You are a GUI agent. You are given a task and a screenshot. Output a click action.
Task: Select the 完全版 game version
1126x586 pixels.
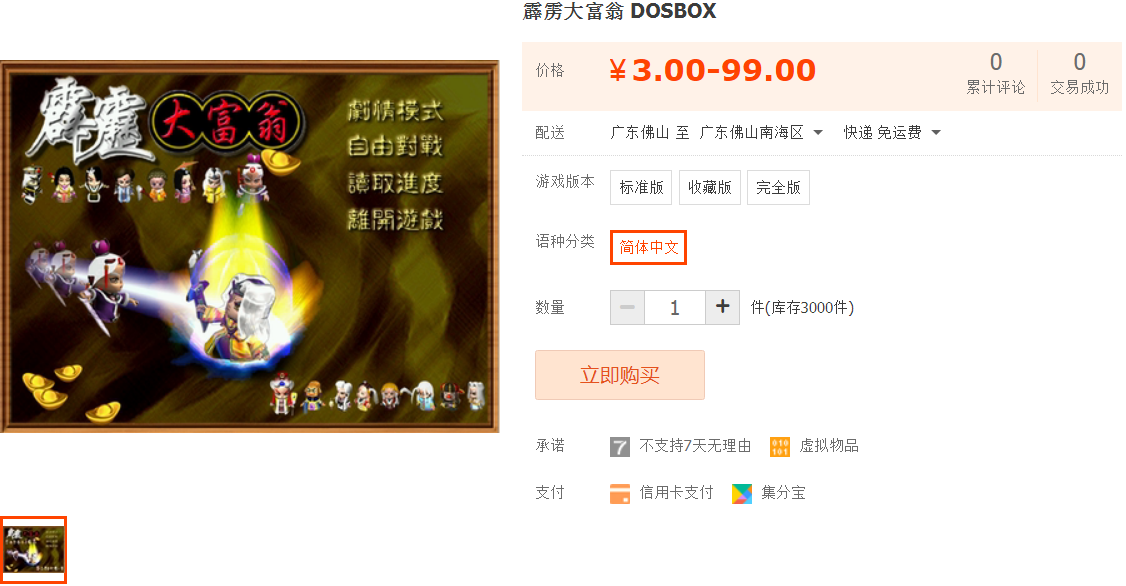pos(778,187)
